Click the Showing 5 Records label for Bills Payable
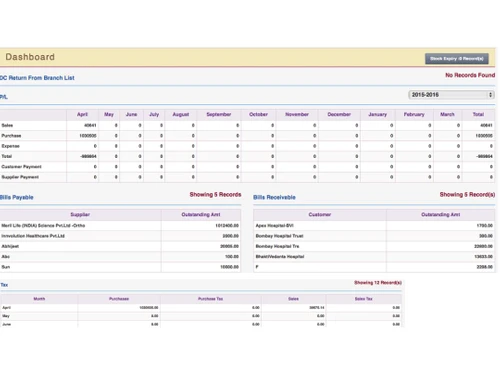The height and width of the screenshot is (375, 500). coord(215,195)
